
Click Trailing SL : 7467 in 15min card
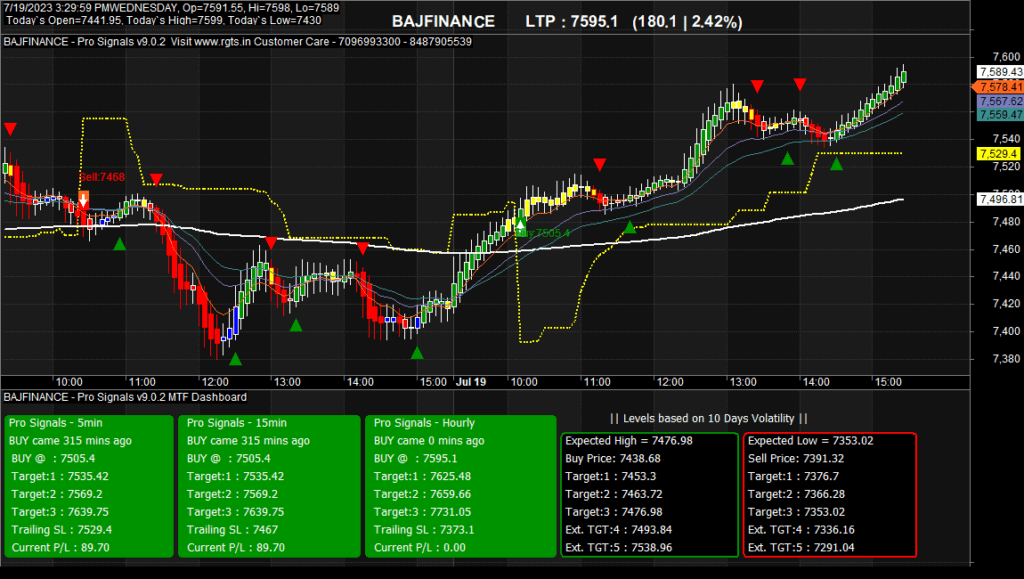(232, 530)
